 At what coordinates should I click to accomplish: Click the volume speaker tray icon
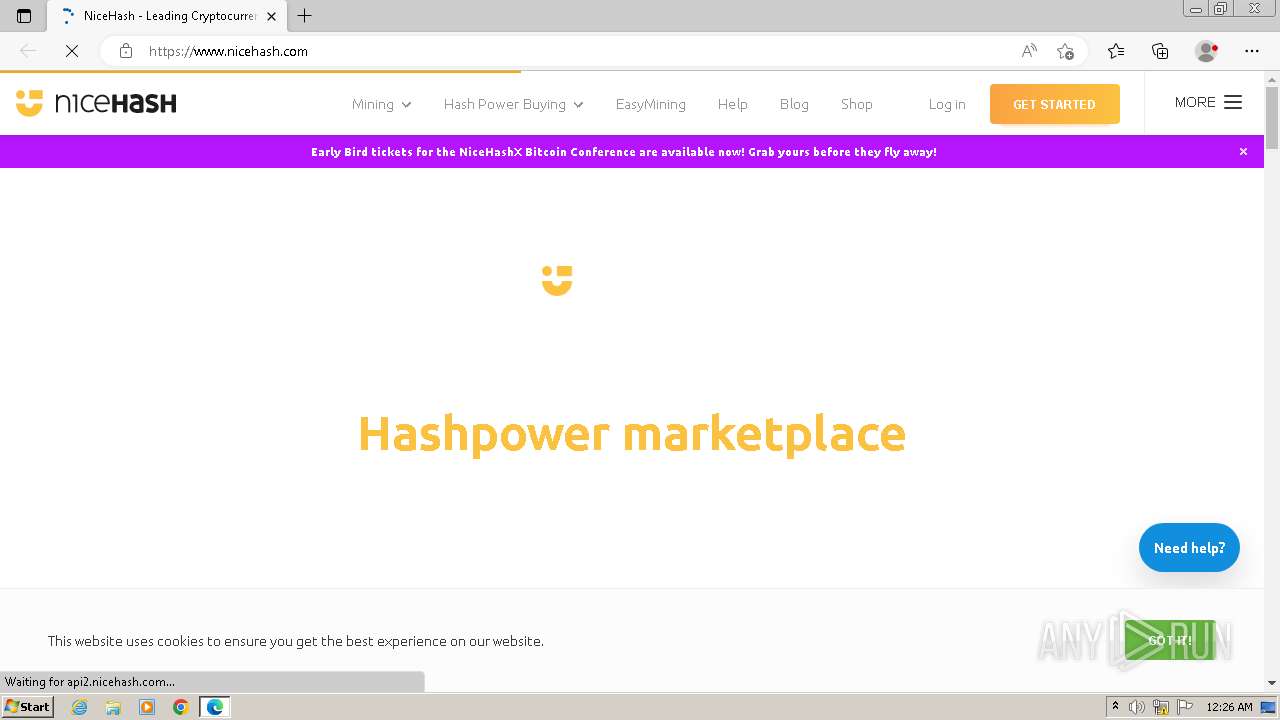tap(1137, 707)
